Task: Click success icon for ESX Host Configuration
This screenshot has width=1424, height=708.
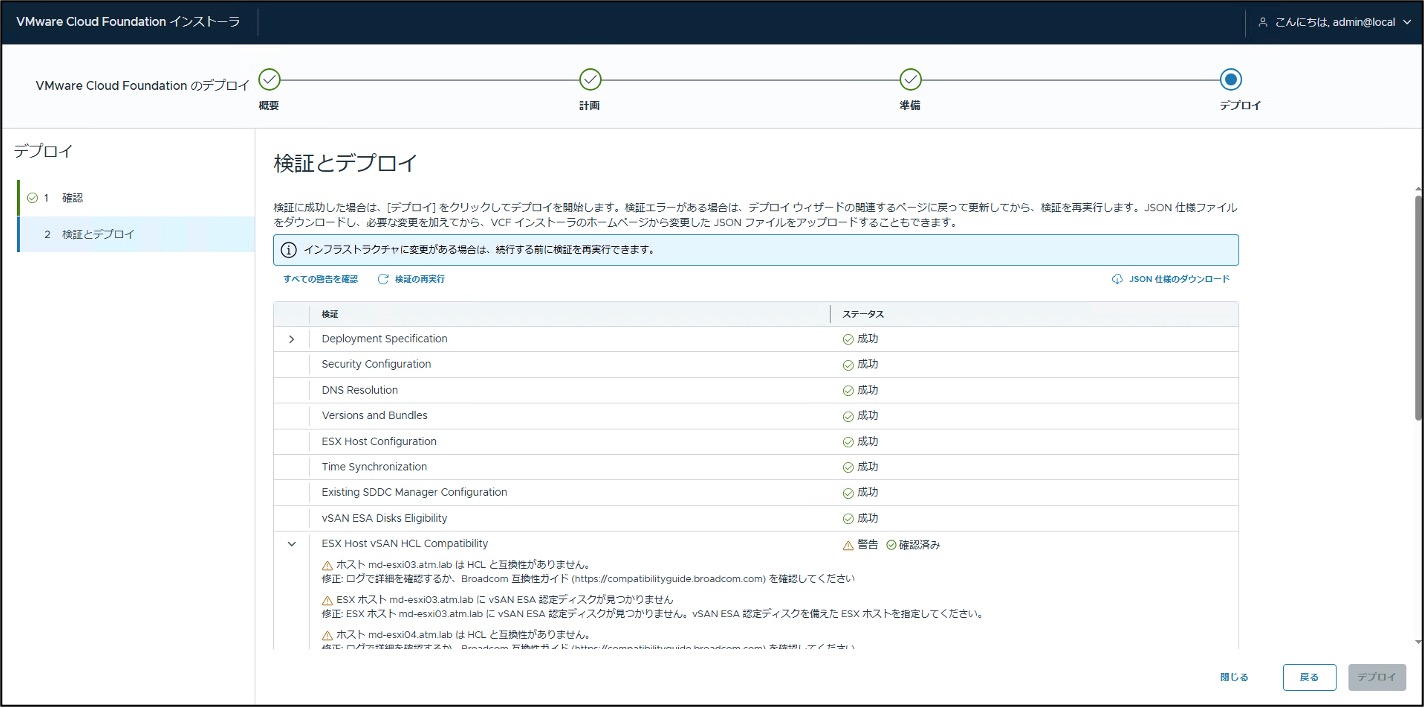Action: pos(848,442)
